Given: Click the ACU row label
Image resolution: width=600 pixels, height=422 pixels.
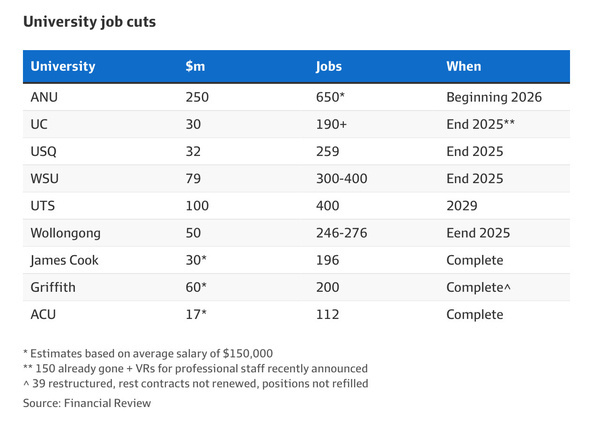Looking at the screenshot, I should [46, 314].
